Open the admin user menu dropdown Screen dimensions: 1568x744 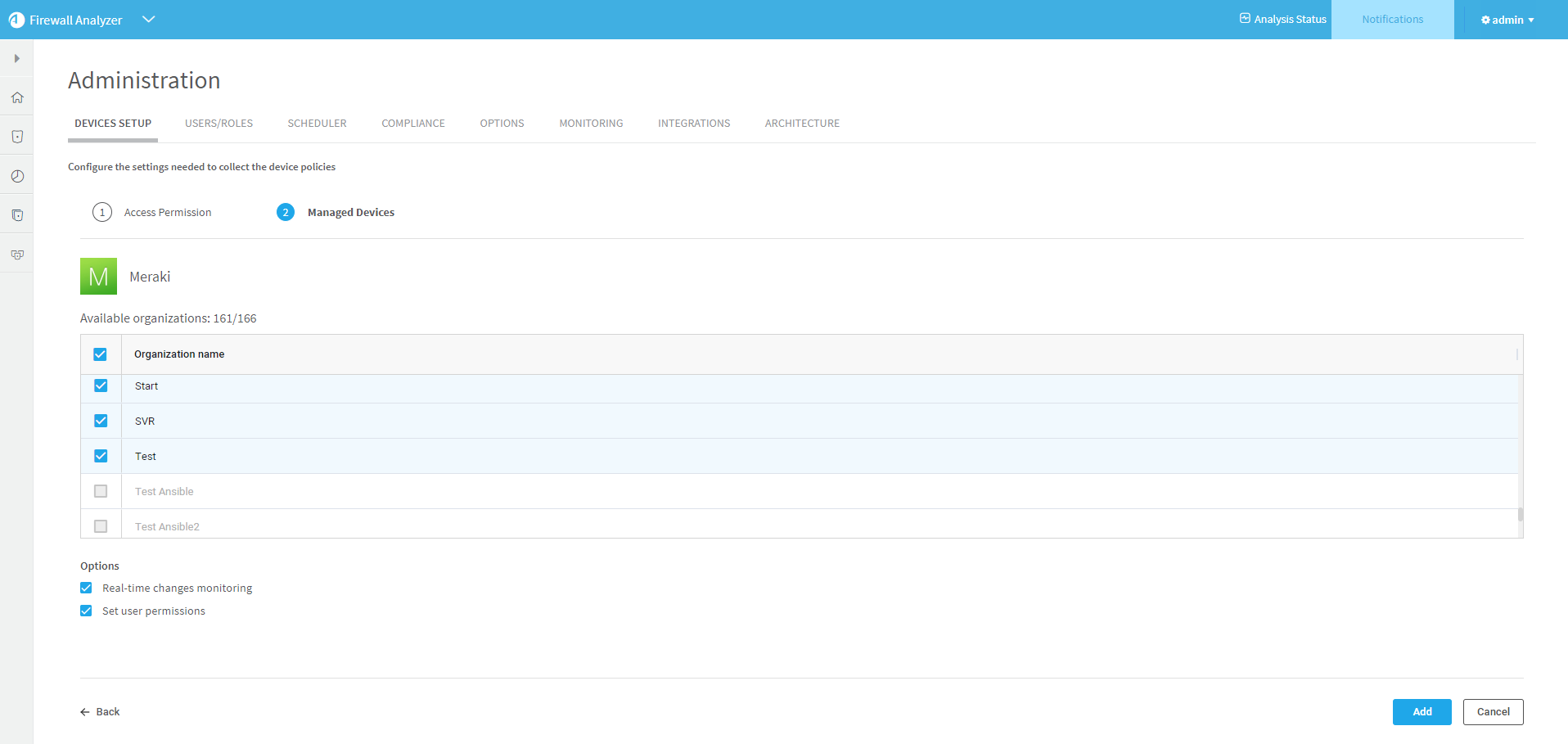(1507, 20)
